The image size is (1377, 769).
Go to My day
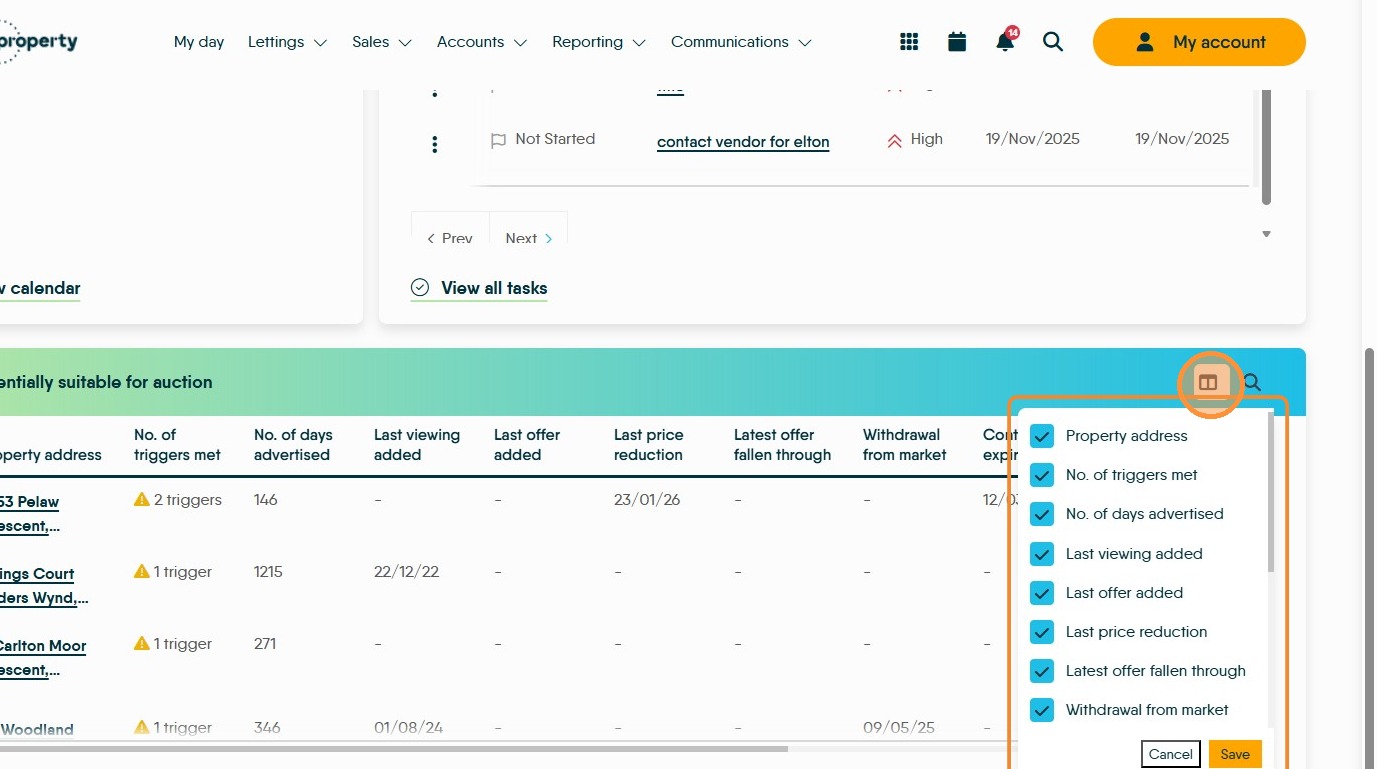[199, 42]
